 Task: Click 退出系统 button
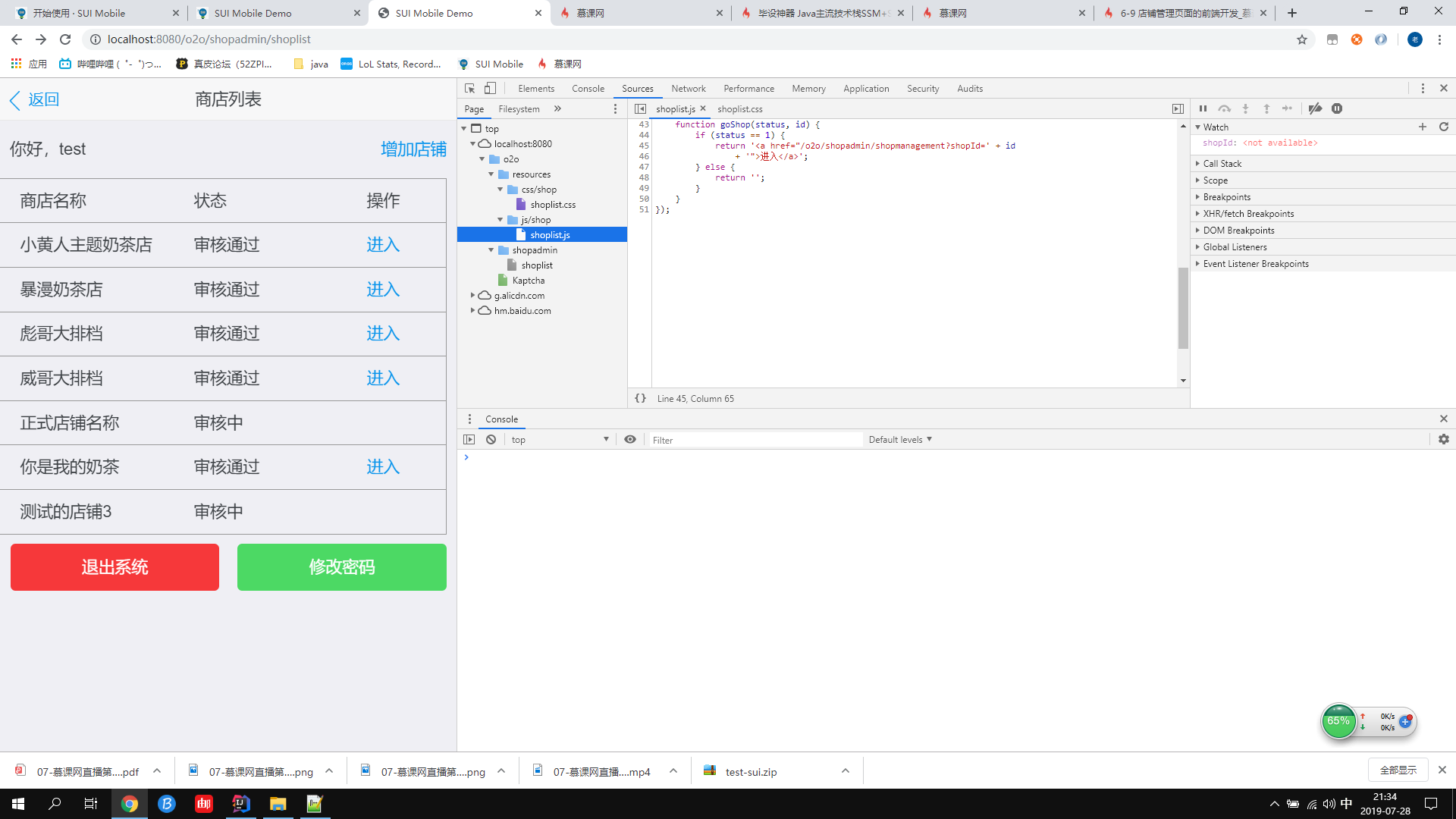(114, 567)
